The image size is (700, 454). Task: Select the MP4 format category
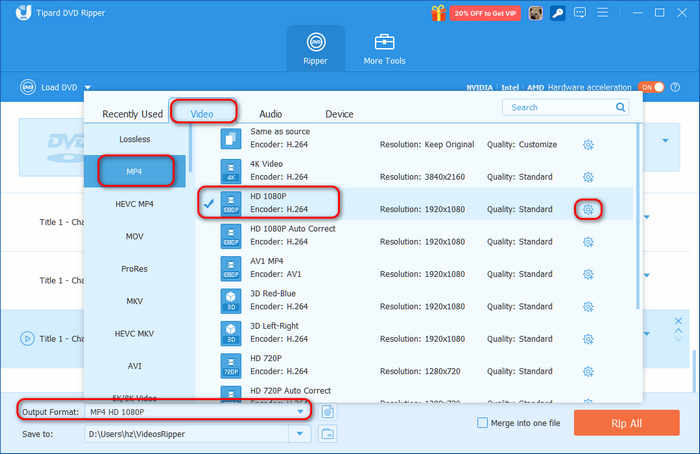tap(135, 171)
